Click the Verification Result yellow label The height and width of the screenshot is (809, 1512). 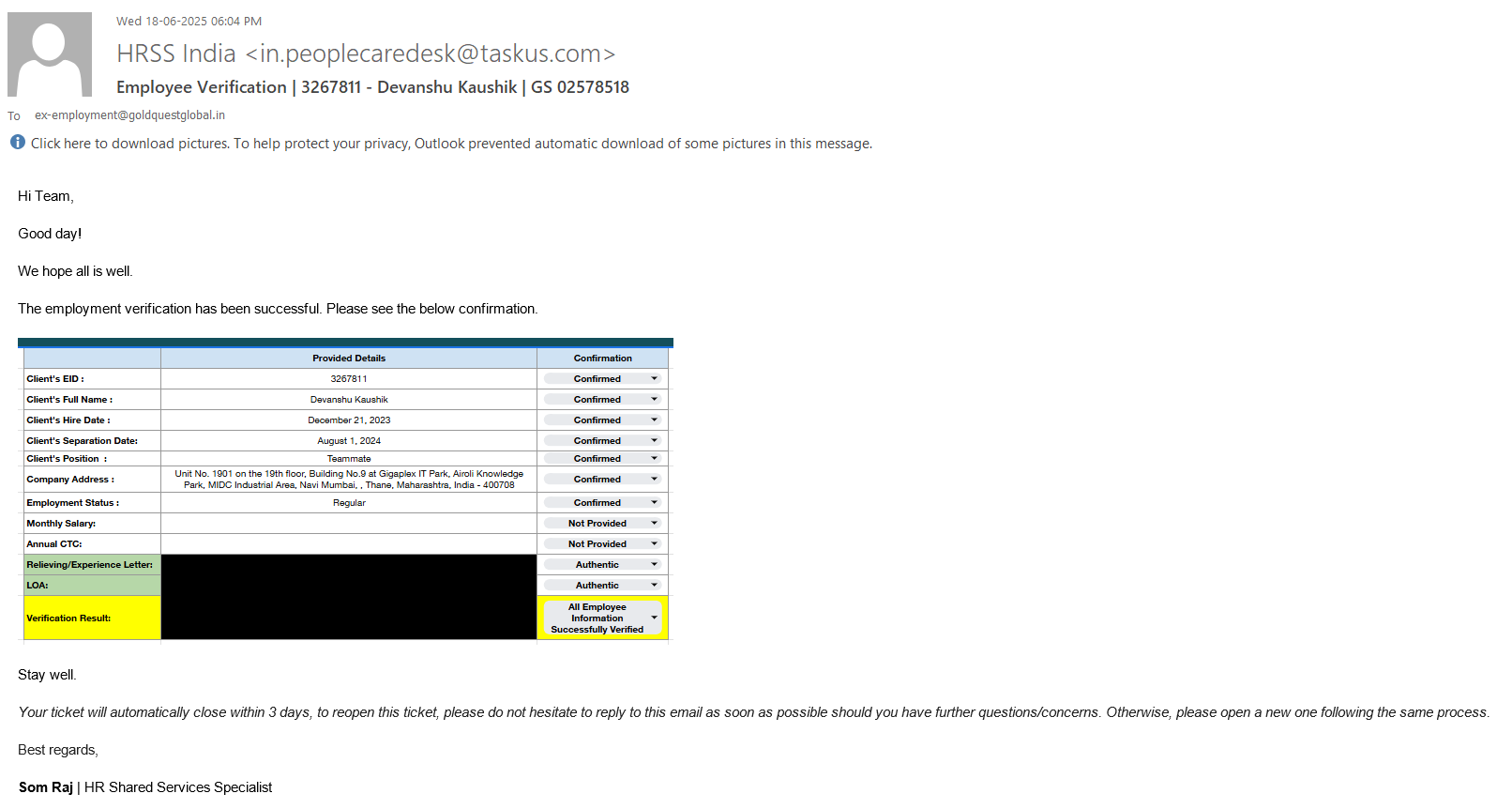(92, 618)
